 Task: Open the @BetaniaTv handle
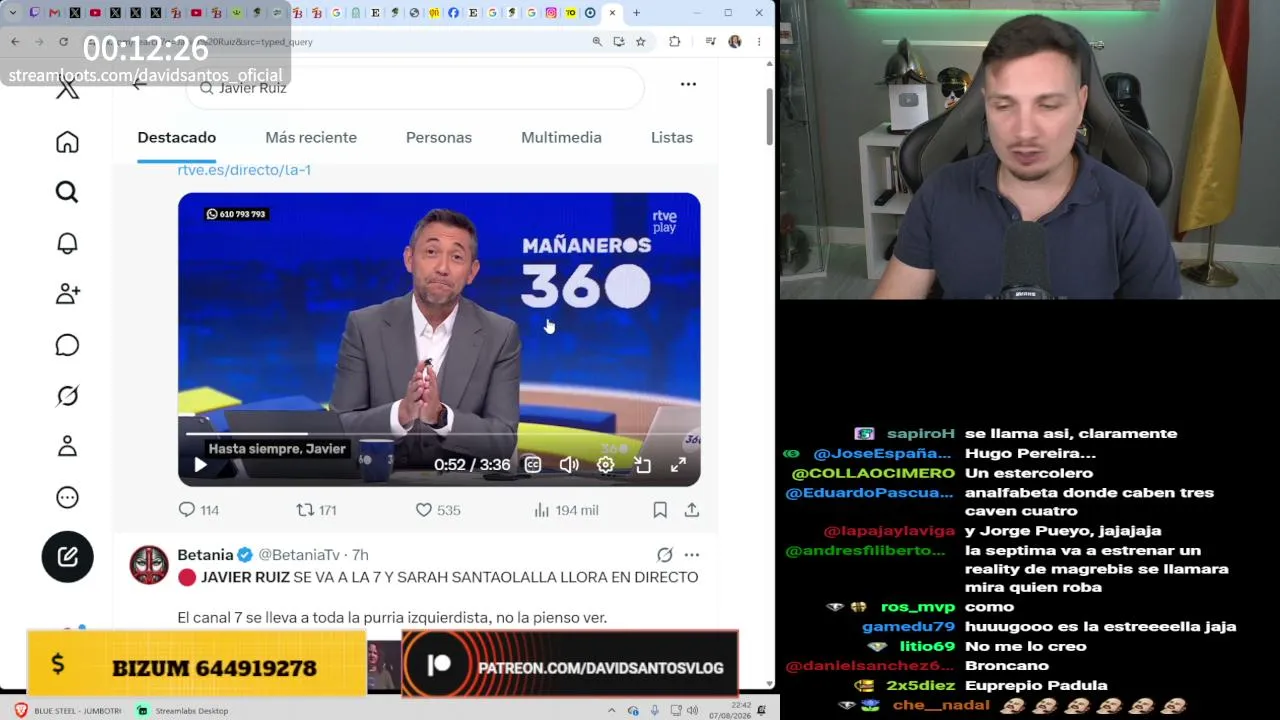tap(299, 555)
